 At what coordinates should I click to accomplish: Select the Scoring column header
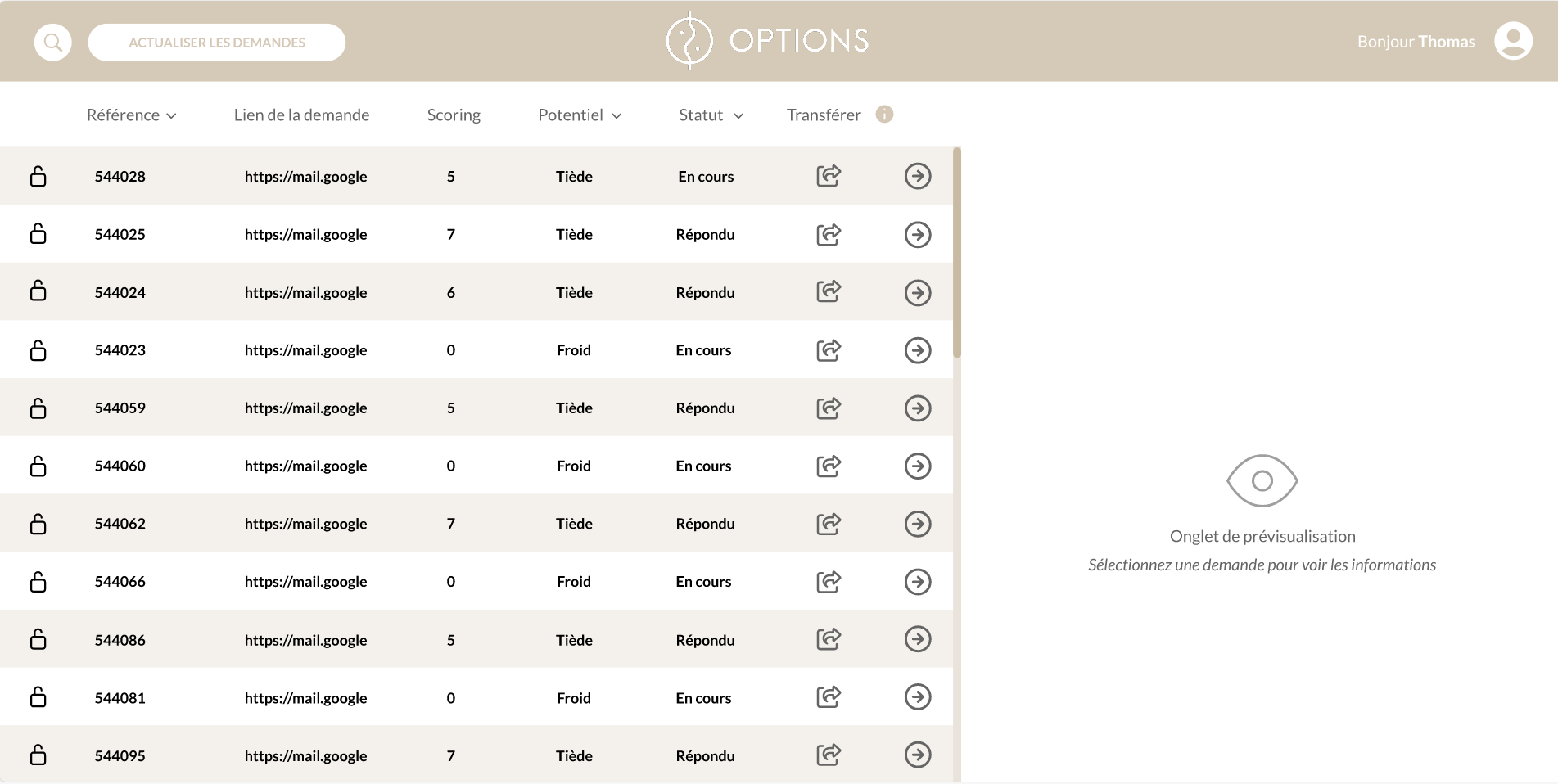click(x=453, y=115)
